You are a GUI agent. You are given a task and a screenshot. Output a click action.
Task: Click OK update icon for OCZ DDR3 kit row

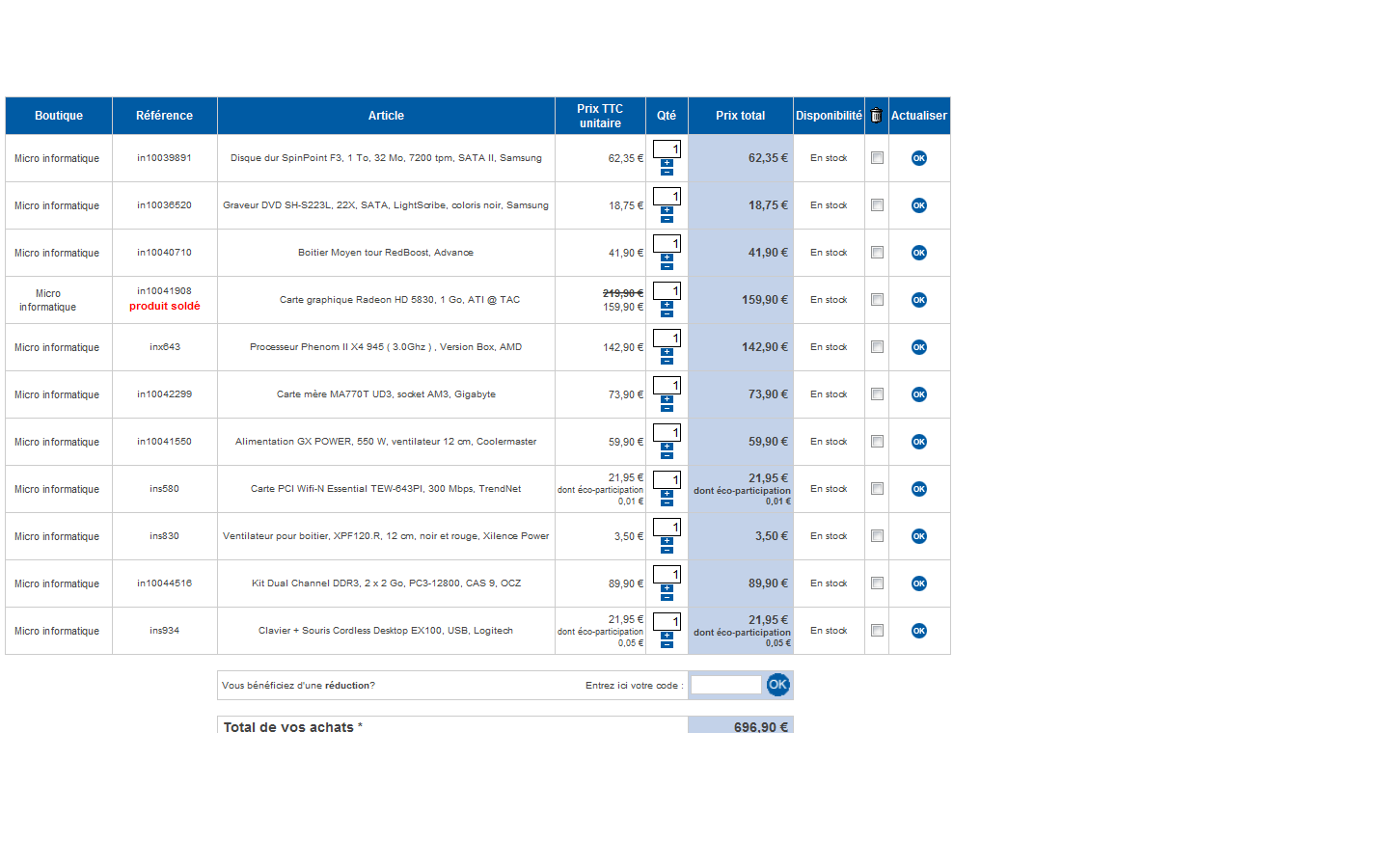point(918,583)
